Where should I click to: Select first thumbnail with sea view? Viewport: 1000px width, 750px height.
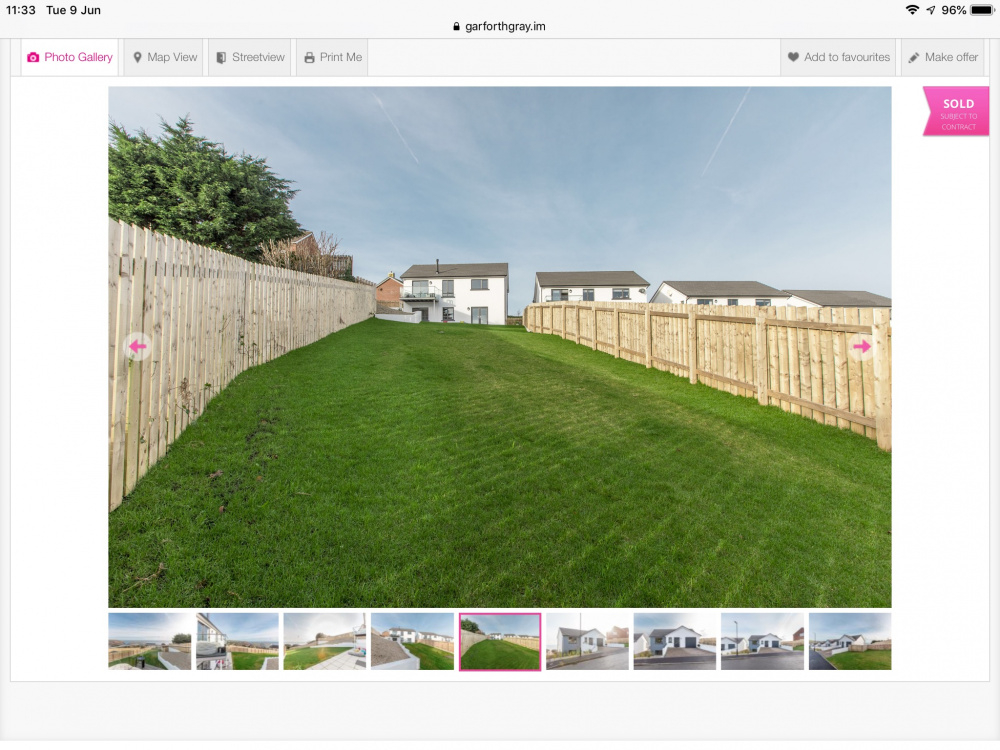point(150,642)
